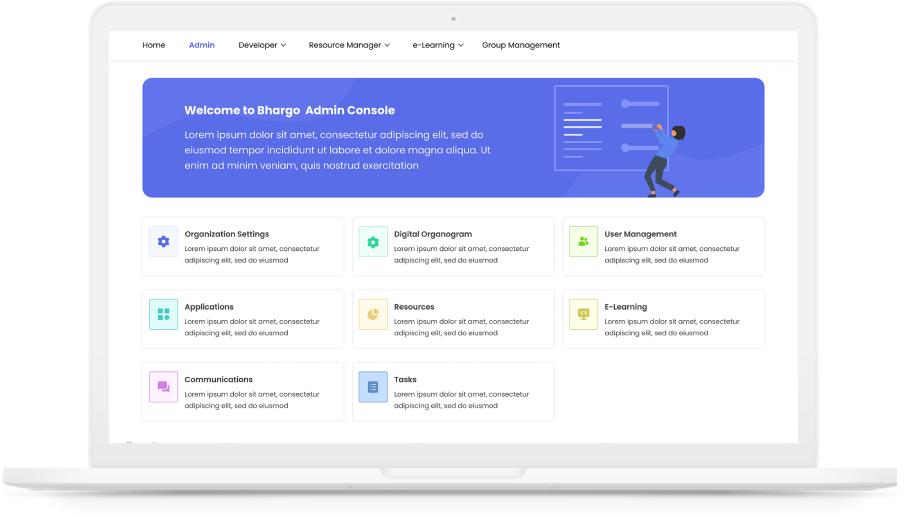Go to the Home menu item
Viewport: 906px width, 517px height.
click(x=154, y=45)
